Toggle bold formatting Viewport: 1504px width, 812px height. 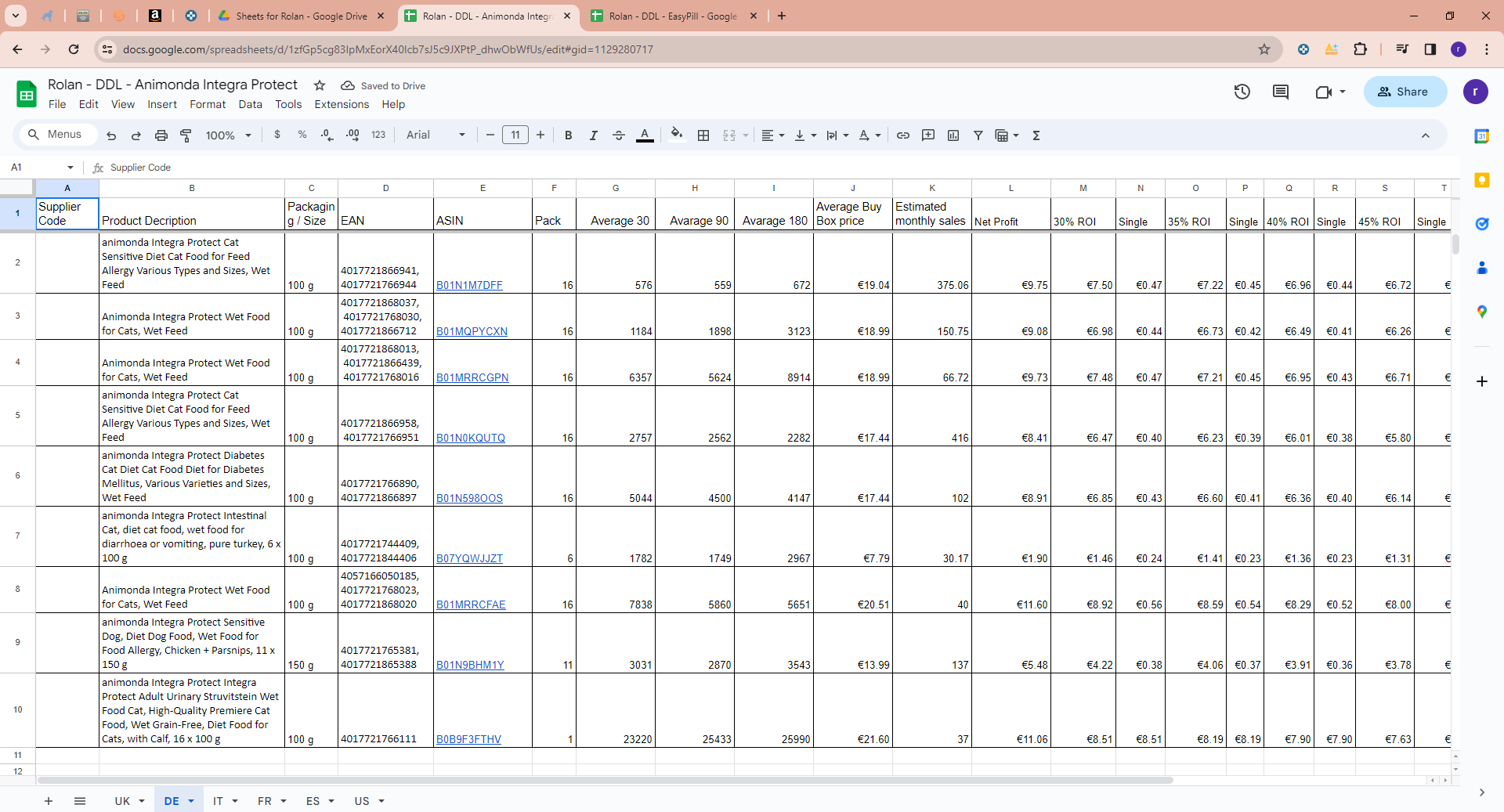(569, 135)
